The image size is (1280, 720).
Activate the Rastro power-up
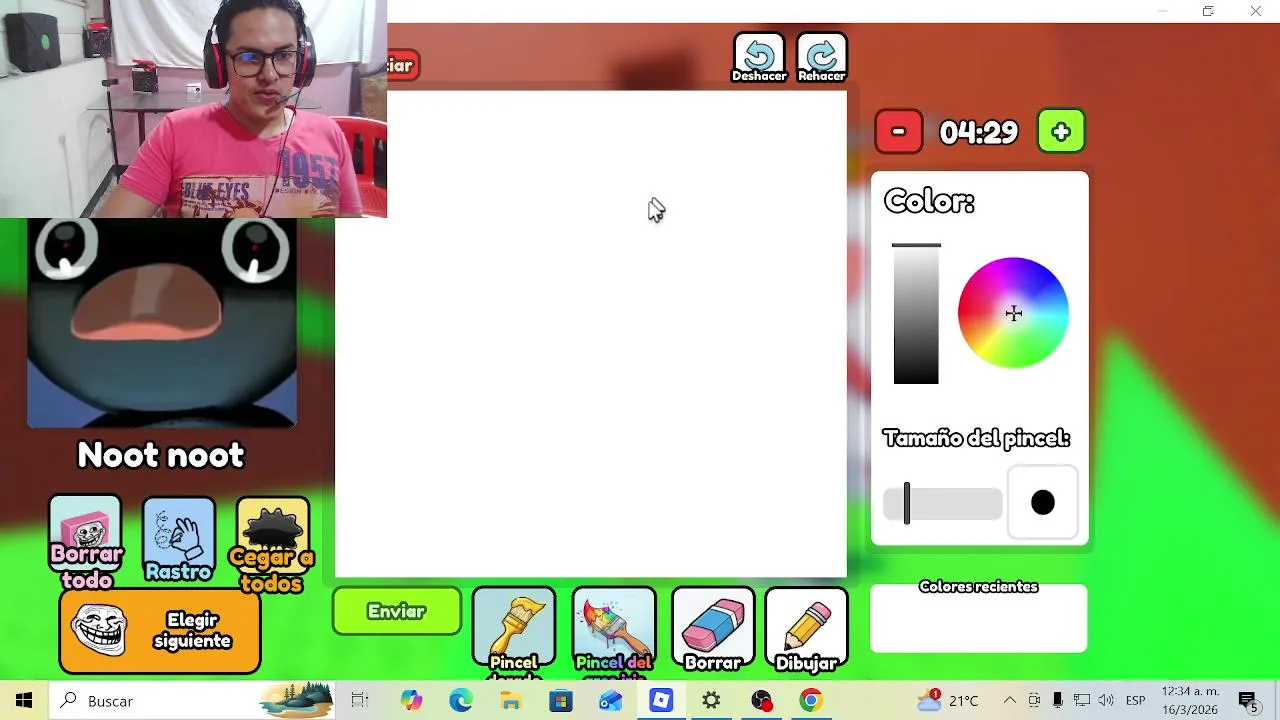(179, 541)
